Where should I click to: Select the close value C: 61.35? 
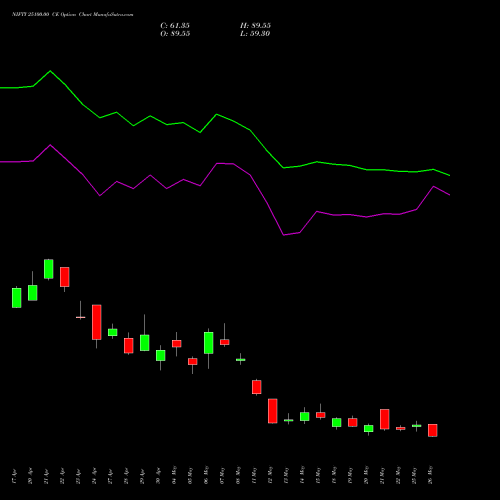click(175, 26)
